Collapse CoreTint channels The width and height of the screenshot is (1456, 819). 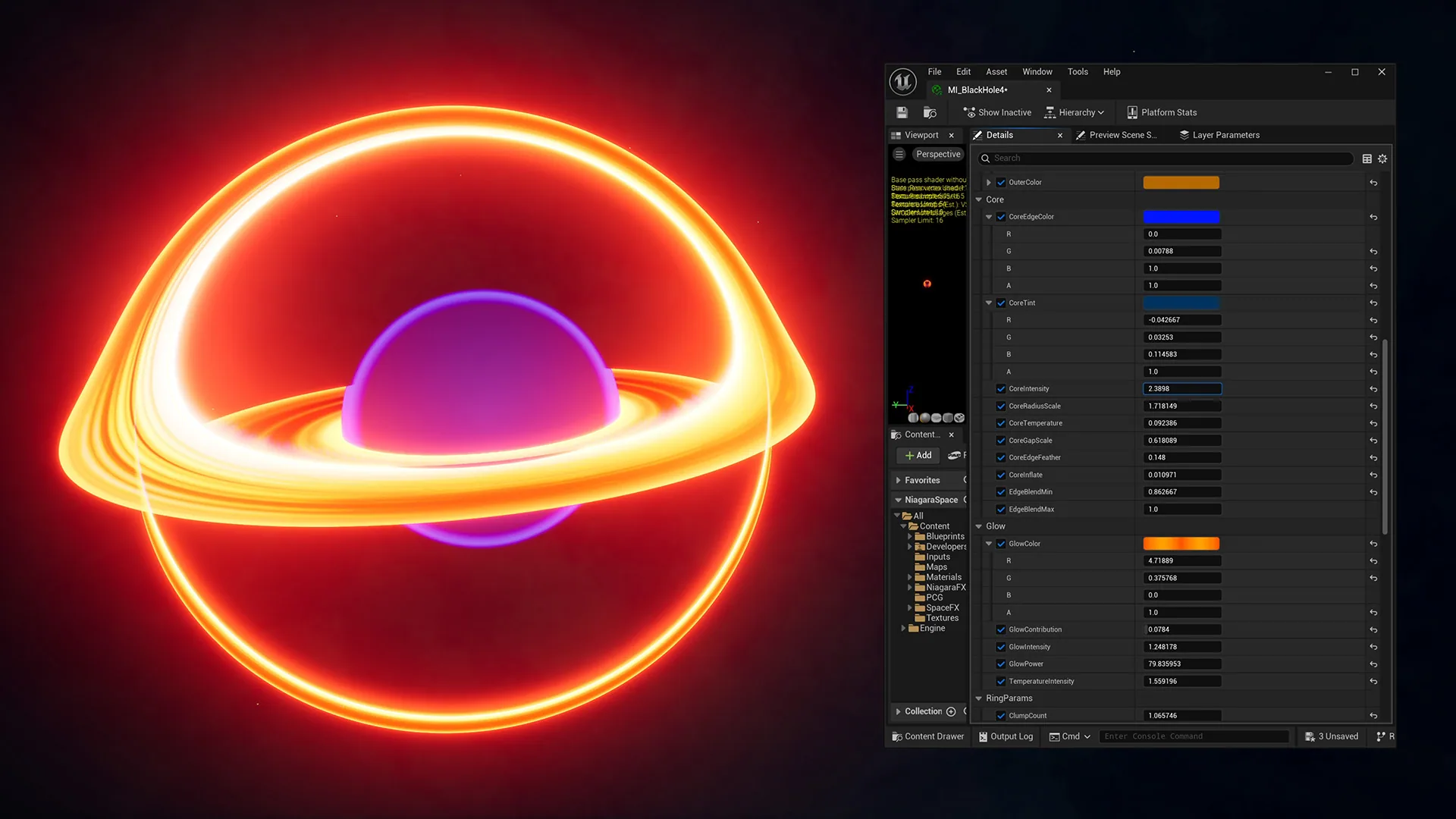(x=989, y=303)
